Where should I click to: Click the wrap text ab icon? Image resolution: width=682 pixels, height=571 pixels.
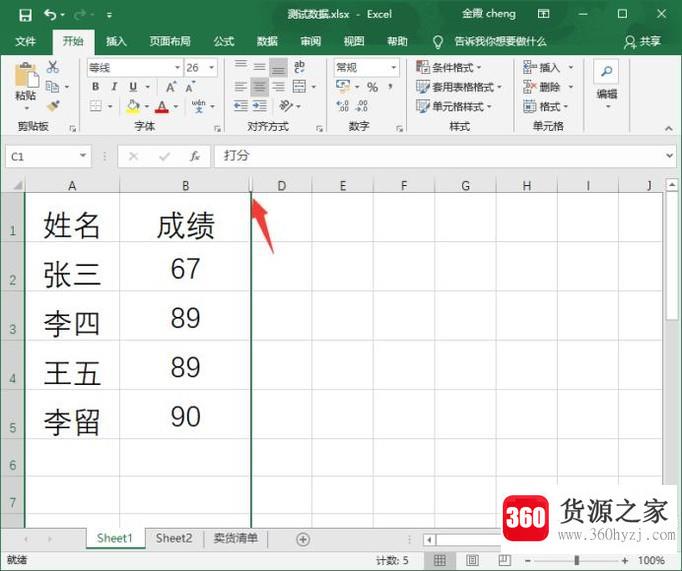(299, 67)
